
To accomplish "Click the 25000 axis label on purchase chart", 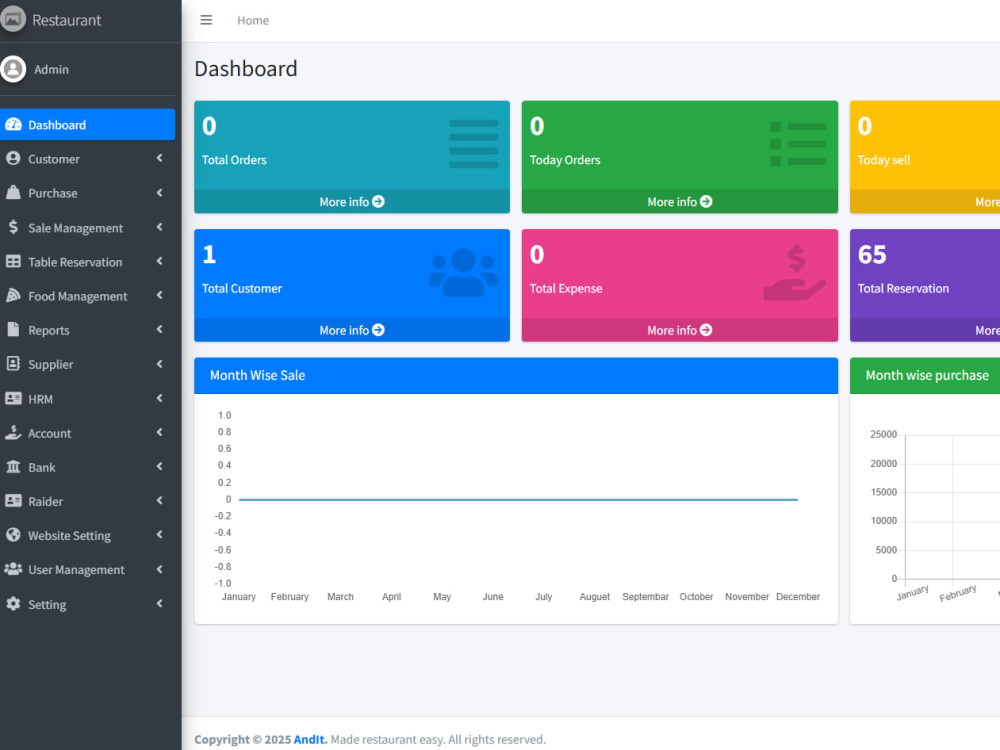I will [883, 434].
